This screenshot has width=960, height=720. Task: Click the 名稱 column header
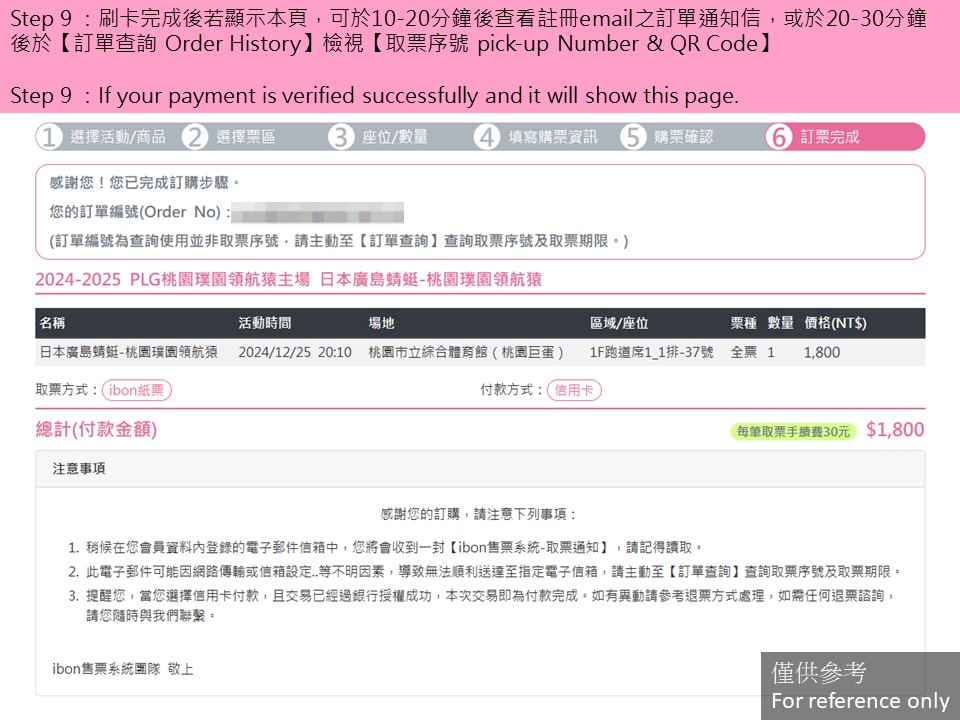click(x=53, y=323)
